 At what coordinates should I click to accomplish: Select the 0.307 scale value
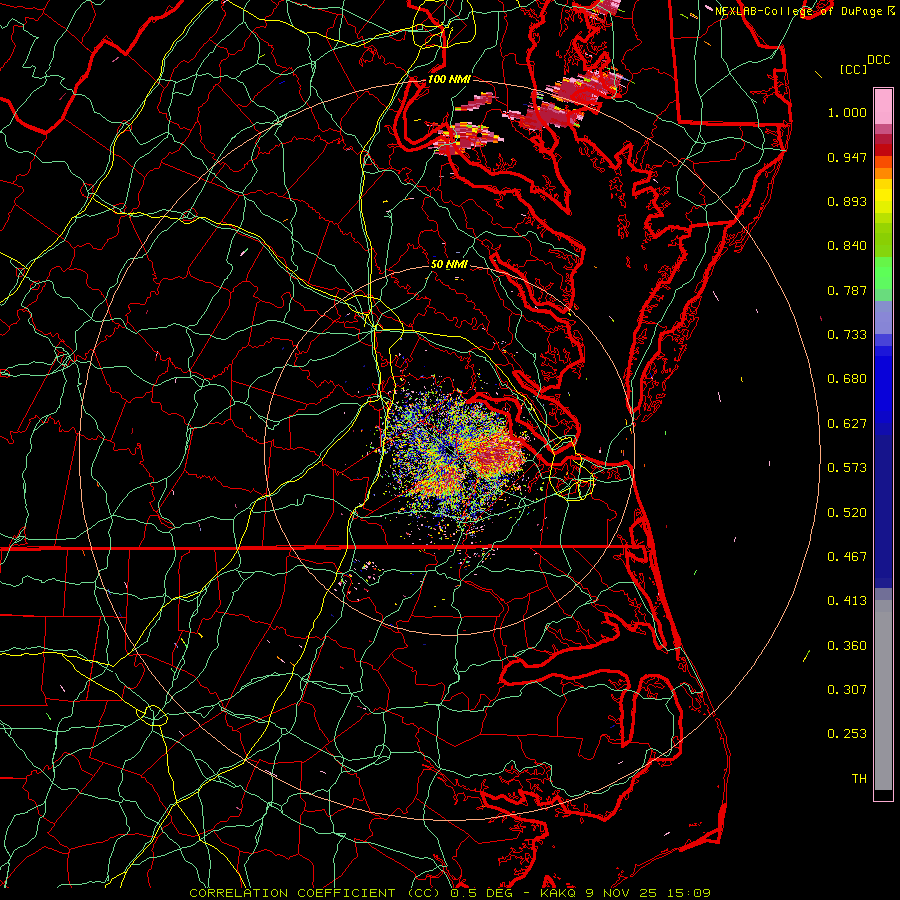point(847,690)
